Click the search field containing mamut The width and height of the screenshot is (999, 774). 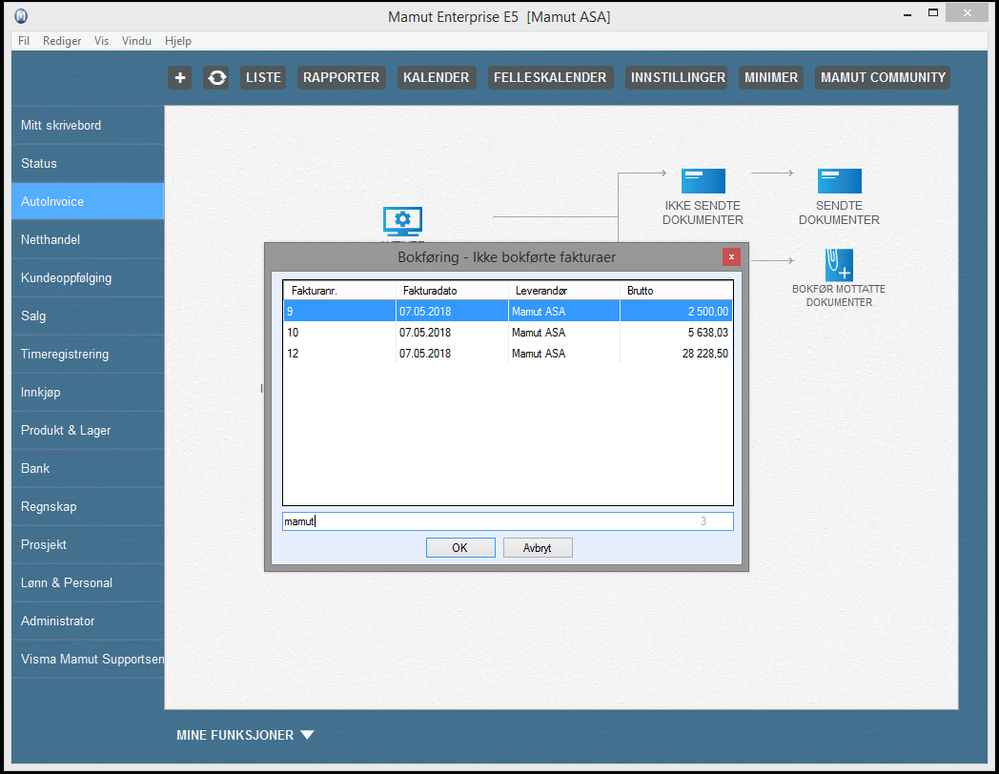point(507,521)
